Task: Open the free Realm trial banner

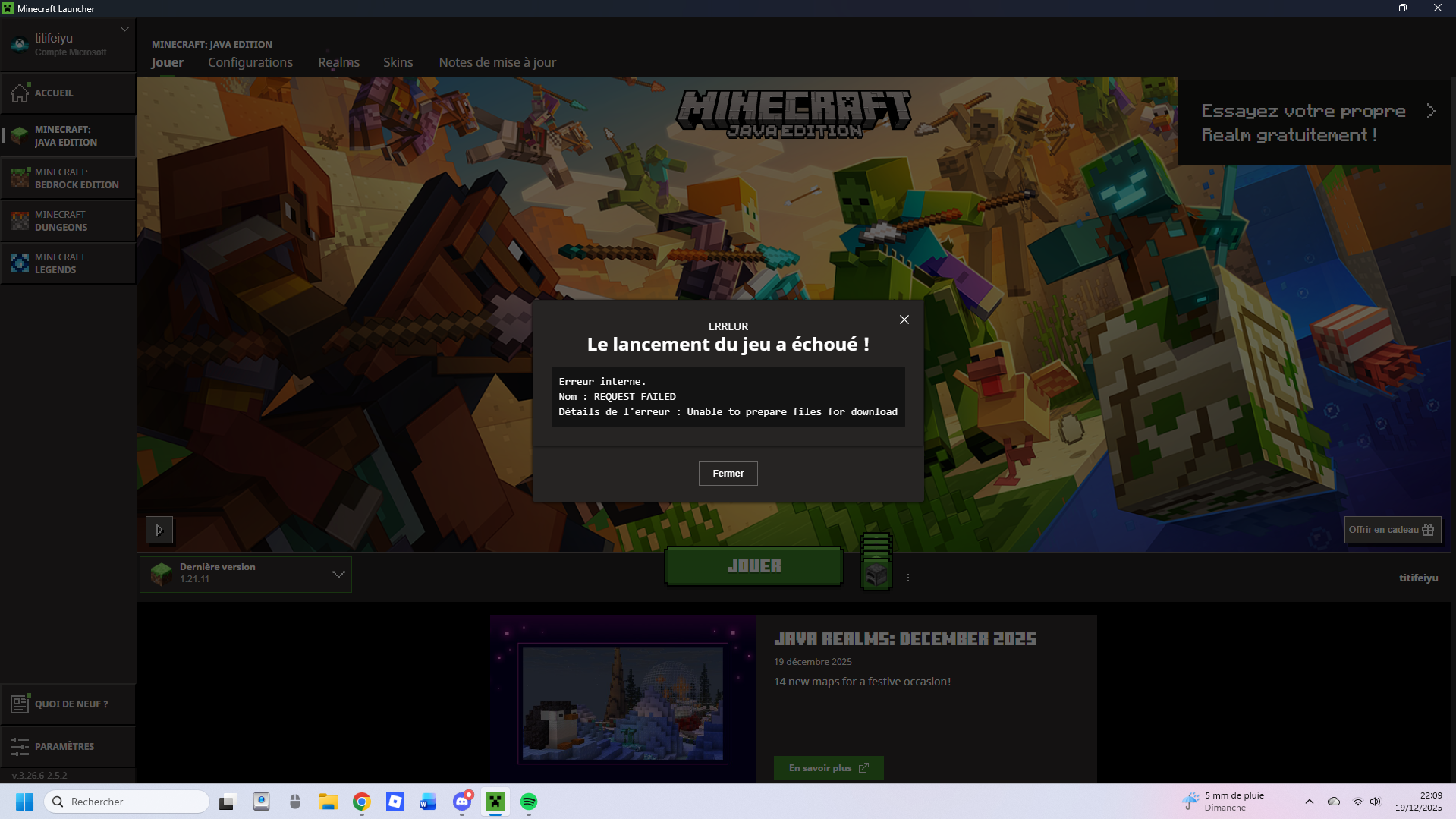Action: [1314, 123]
